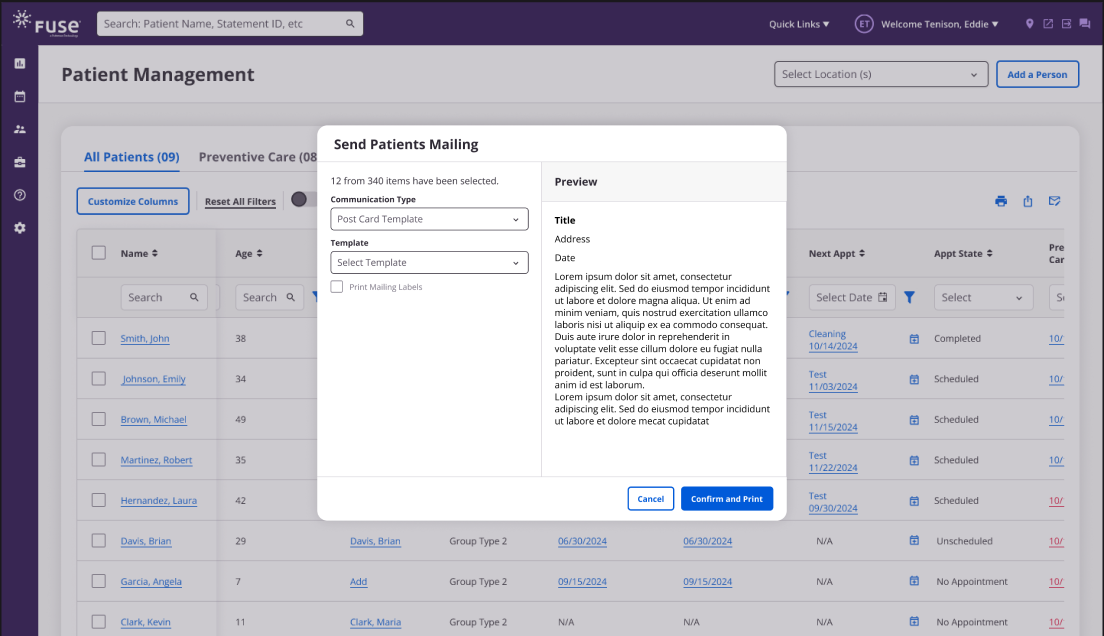Screen dimensions: 1104x636
Task: Open the Select Template dropdown
Action: [429, 263]
